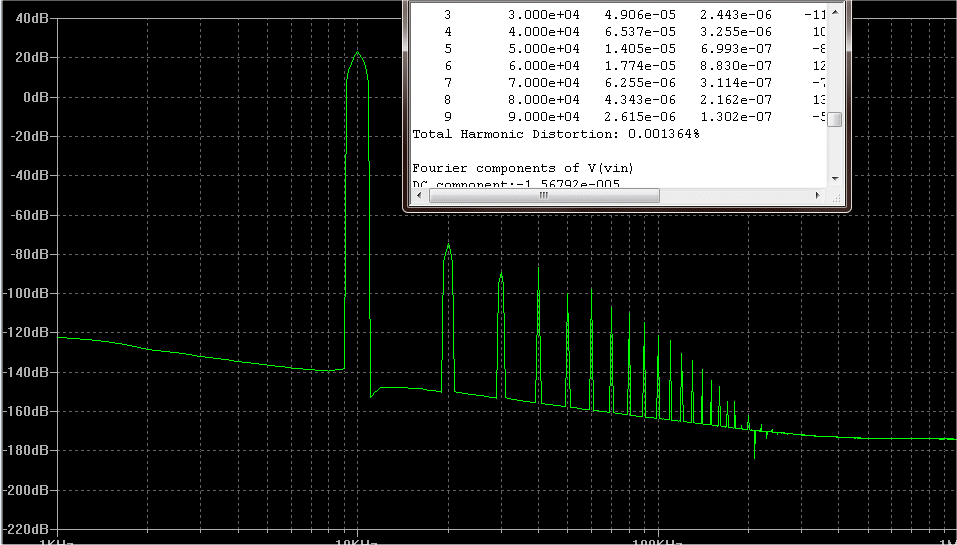Click the -120dB label on vertical axis

tap(24, 333)
